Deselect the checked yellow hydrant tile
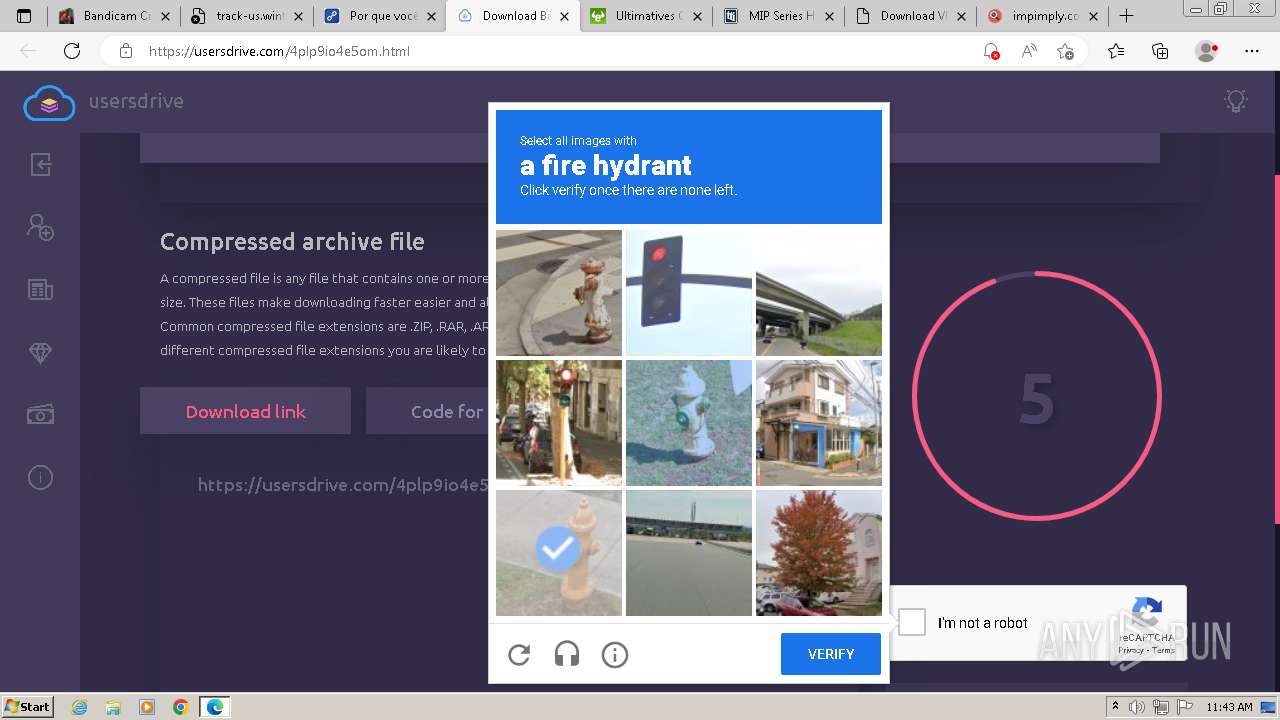1280x720 pixels. tap(559, 553)
